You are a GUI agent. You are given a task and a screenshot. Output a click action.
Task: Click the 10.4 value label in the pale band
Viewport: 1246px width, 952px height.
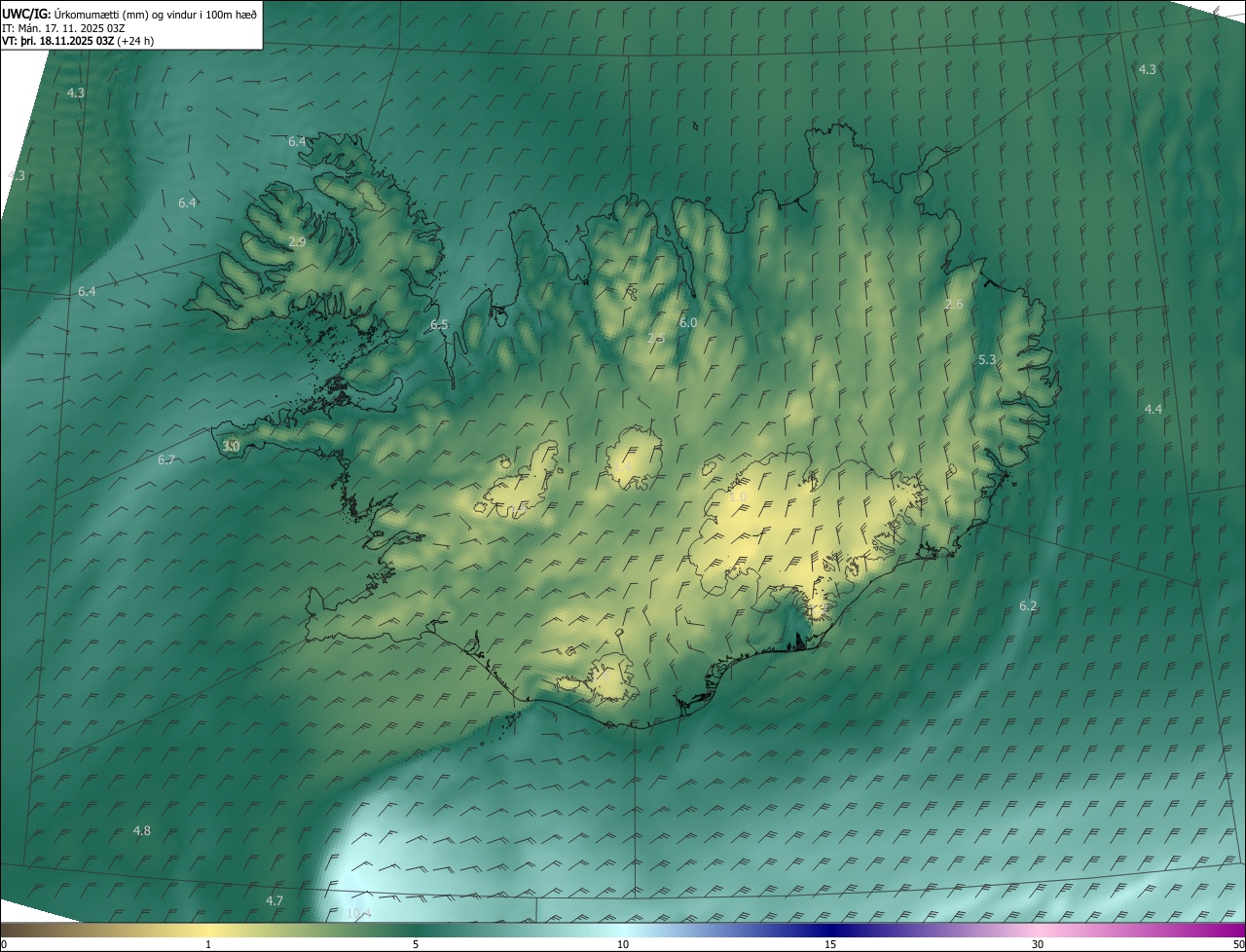[358, 913]
